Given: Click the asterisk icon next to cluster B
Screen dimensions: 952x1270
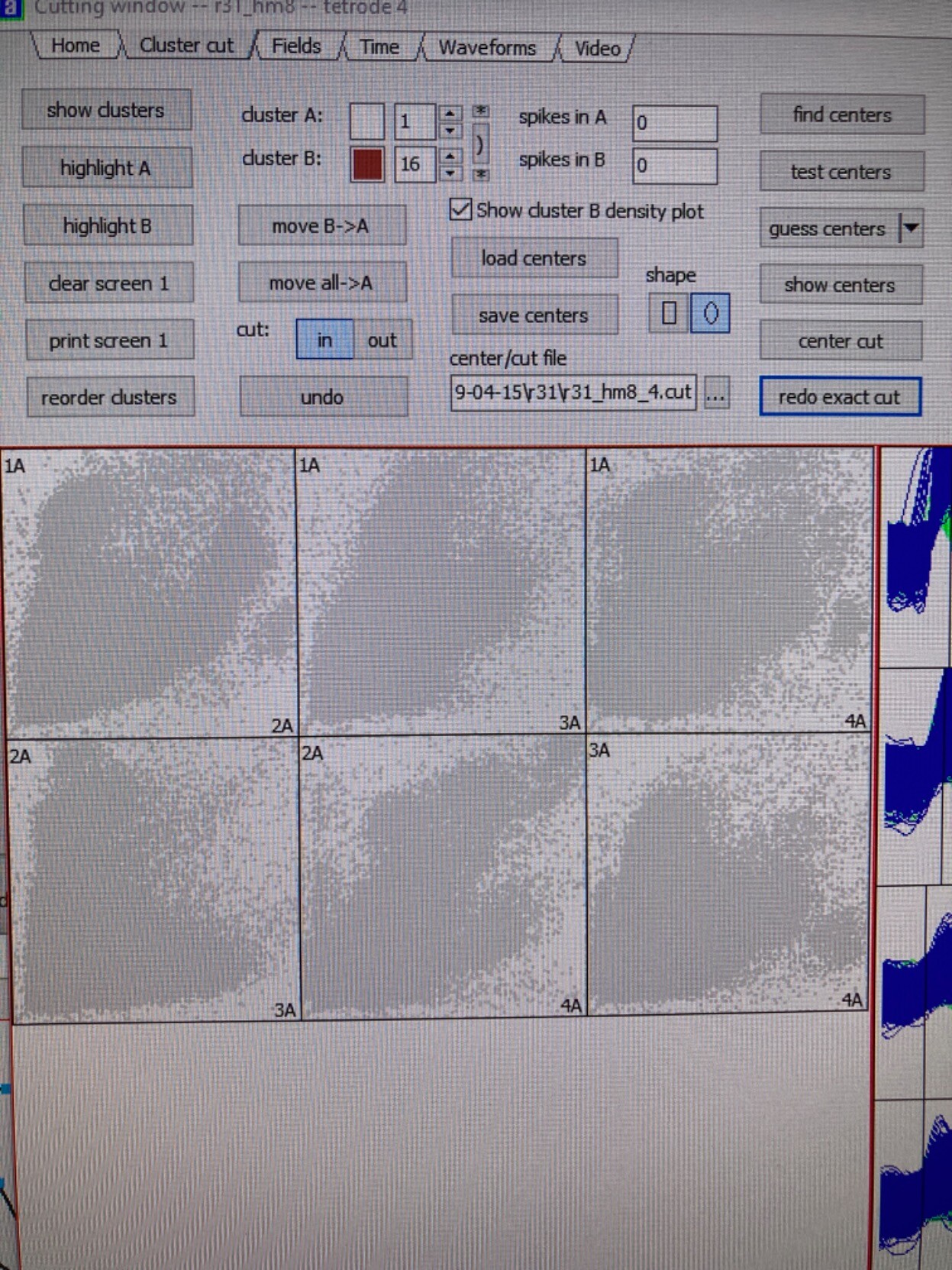Looking at the screenshot, I should pos(480,175).
